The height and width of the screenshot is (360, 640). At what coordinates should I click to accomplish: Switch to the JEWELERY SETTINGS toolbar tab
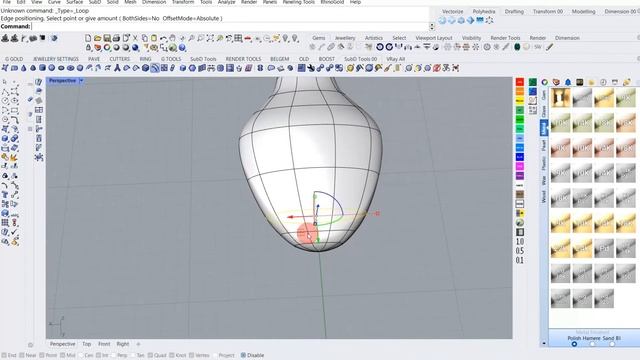pos(56,59)
